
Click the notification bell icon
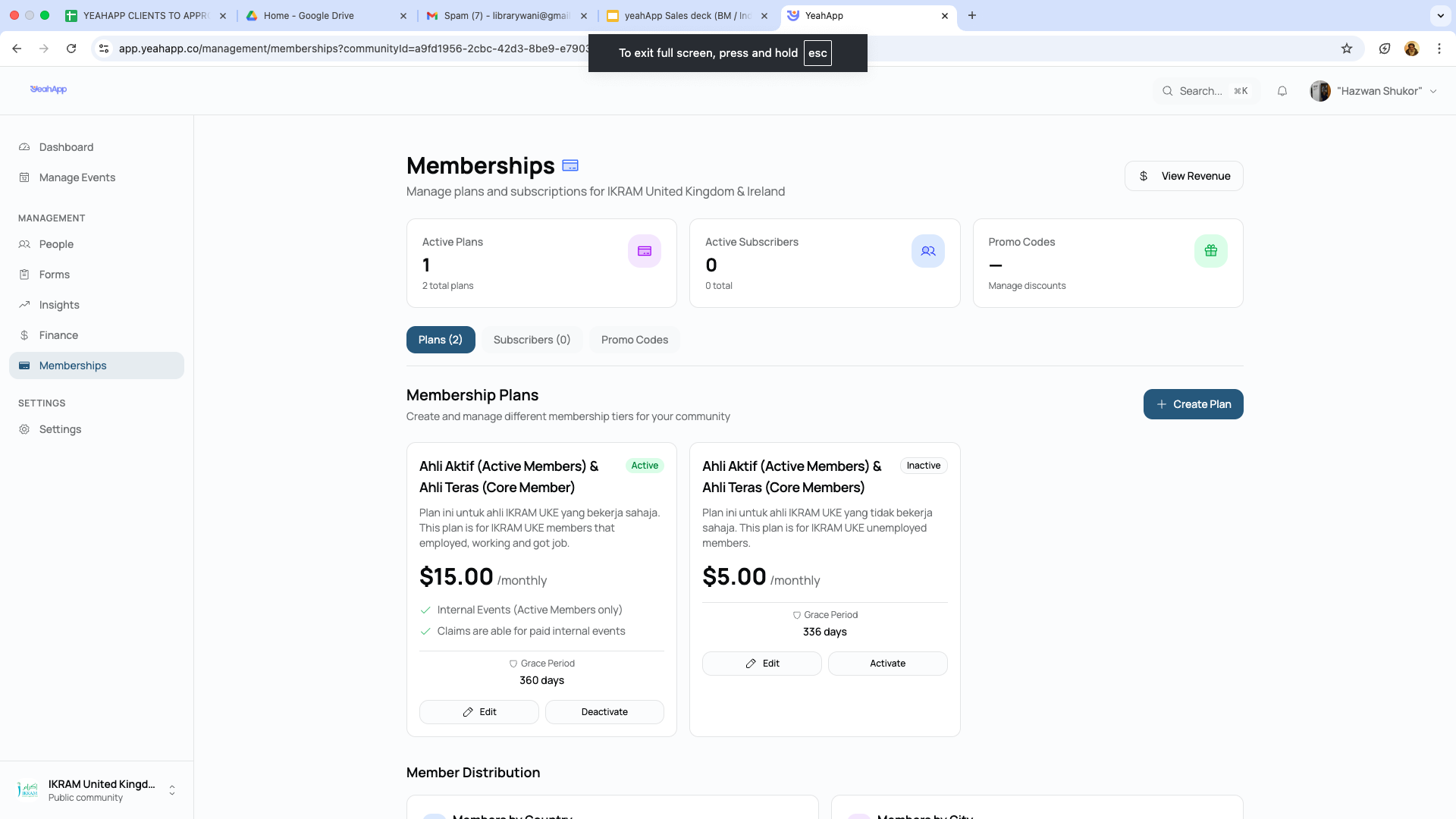click(x=1282, y=91)
